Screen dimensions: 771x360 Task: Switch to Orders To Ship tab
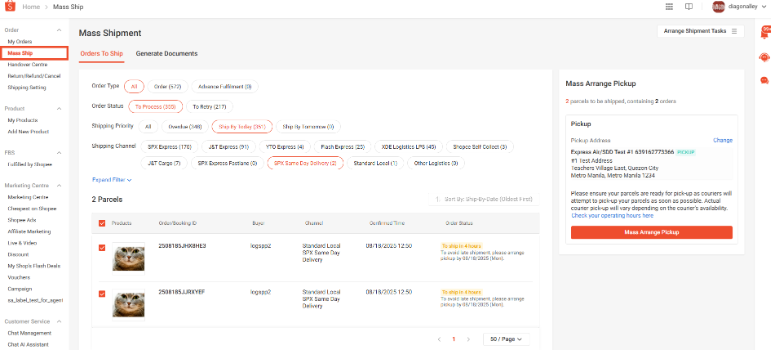(101, 54)
